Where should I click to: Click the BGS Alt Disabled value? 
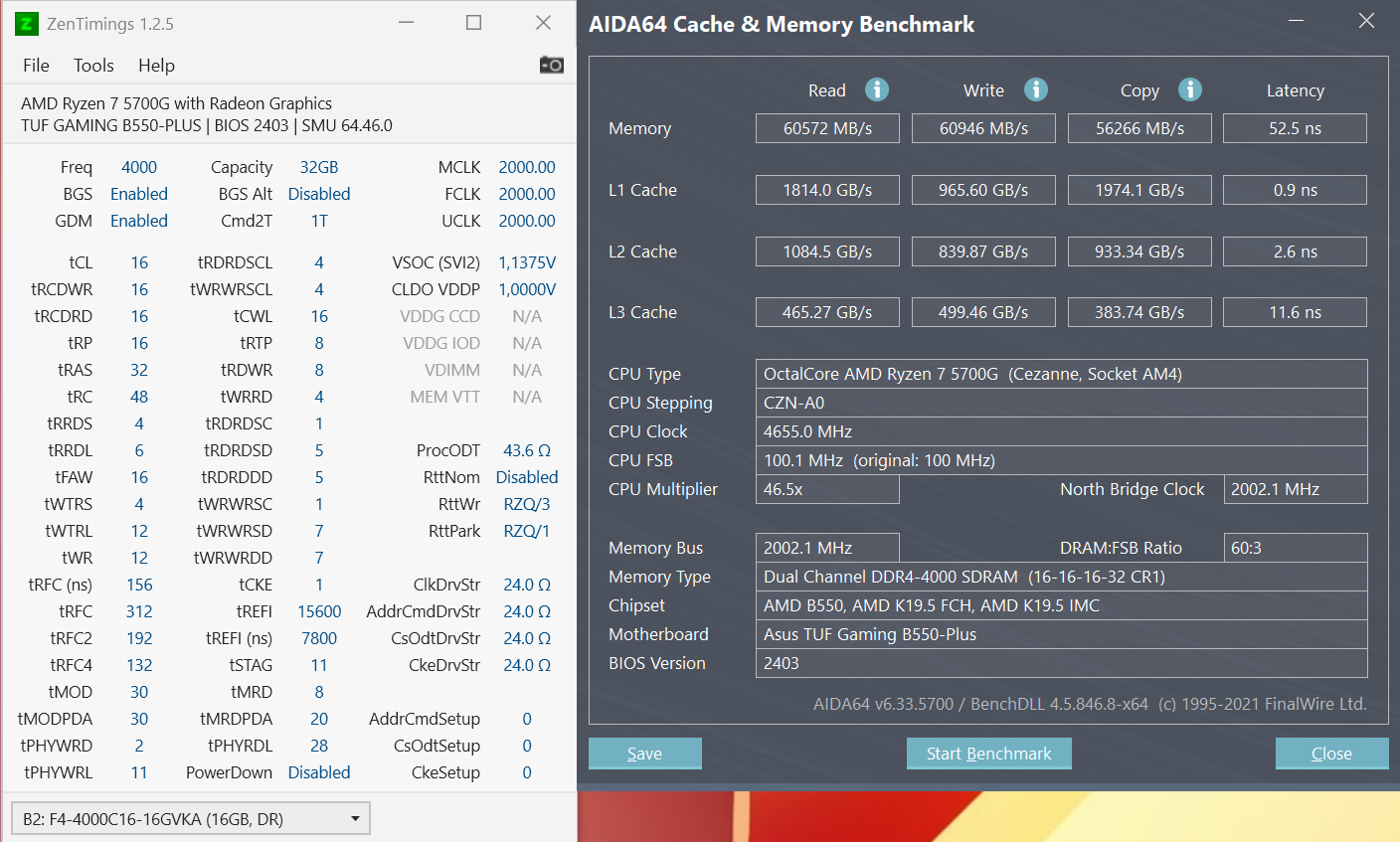point(319,194)
